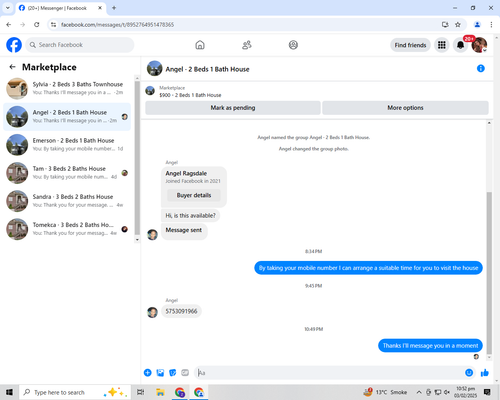The height and width of the screenshot is (400, 500).
Task: Select the Messenger | Facebook tab
Action: tap(61, 8)
